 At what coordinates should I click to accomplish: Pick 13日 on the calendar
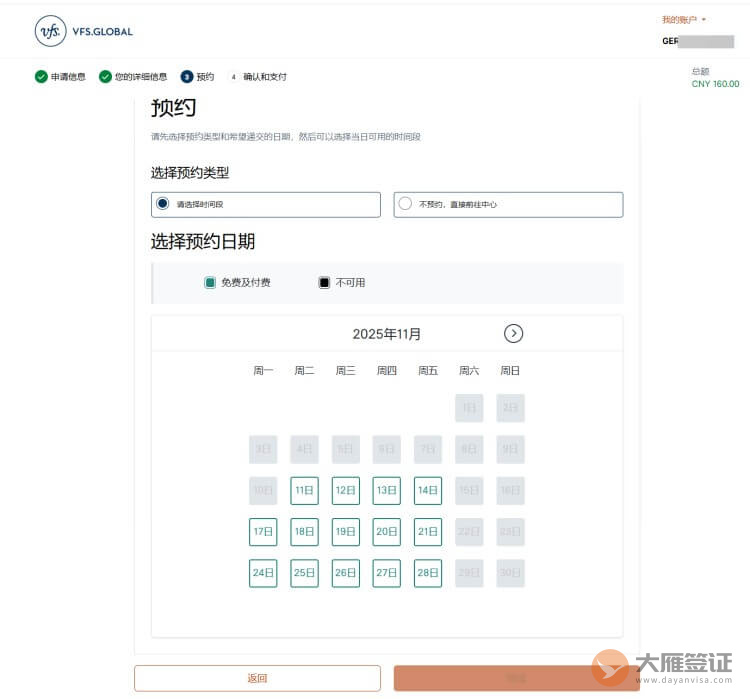point(386,490)
